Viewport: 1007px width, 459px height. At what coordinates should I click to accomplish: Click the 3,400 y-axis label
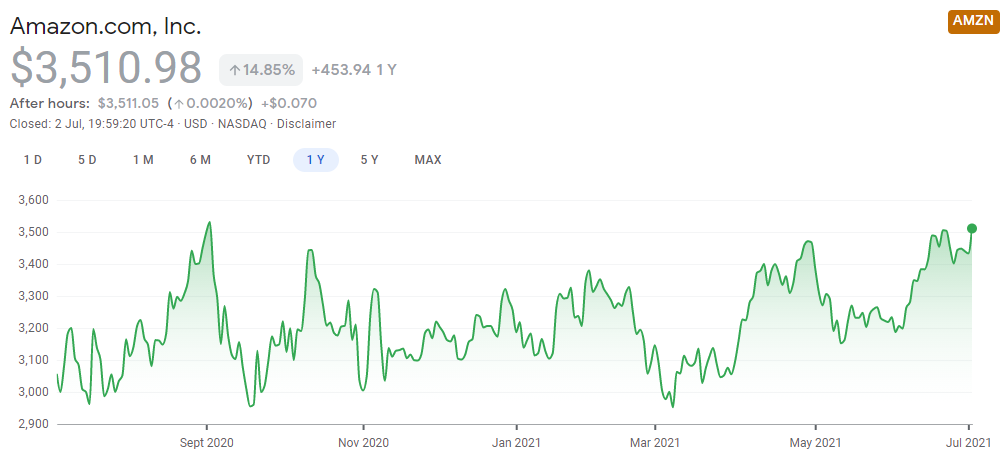tap(31, 264)
